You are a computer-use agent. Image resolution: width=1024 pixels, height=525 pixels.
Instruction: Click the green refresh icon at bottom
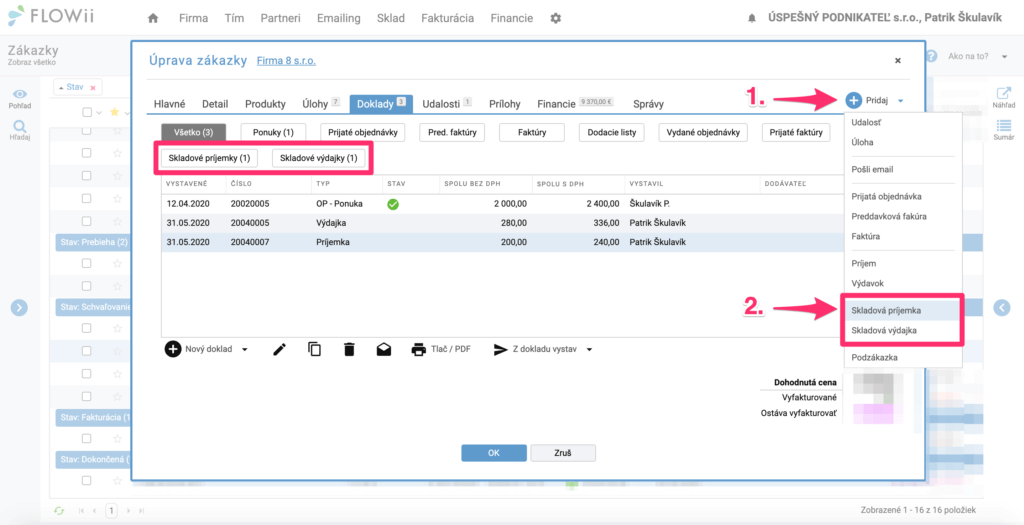(59, 511)
